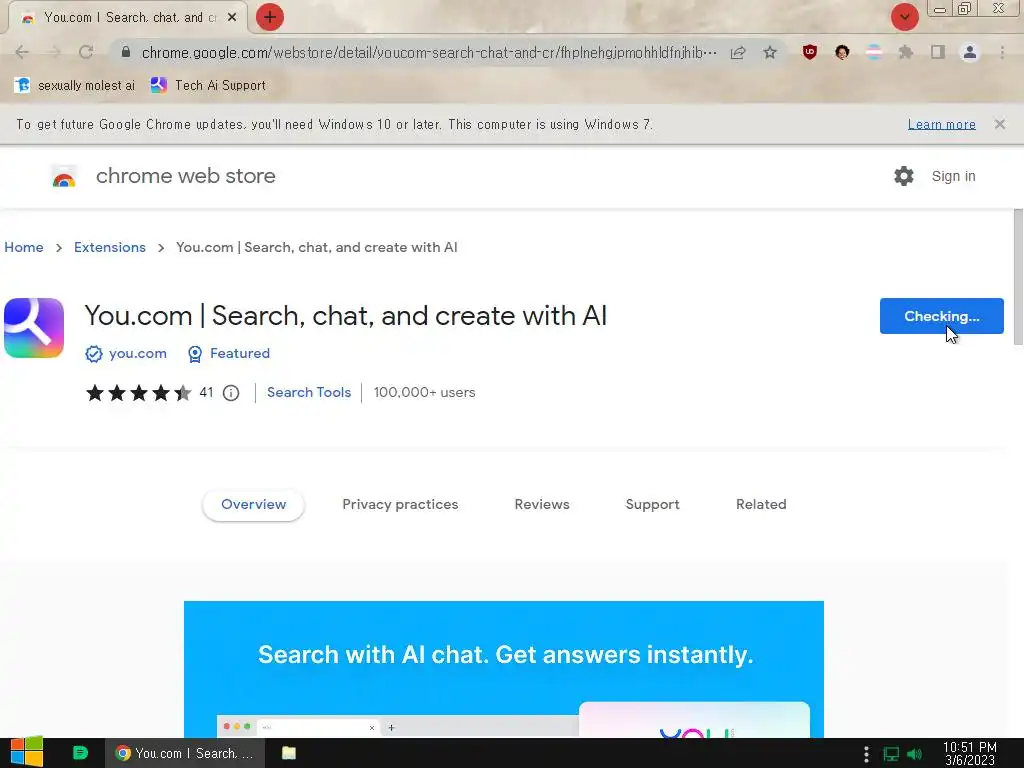
Task: Click the Chrome Web Store rainbow logo
Action: (64, 176)
